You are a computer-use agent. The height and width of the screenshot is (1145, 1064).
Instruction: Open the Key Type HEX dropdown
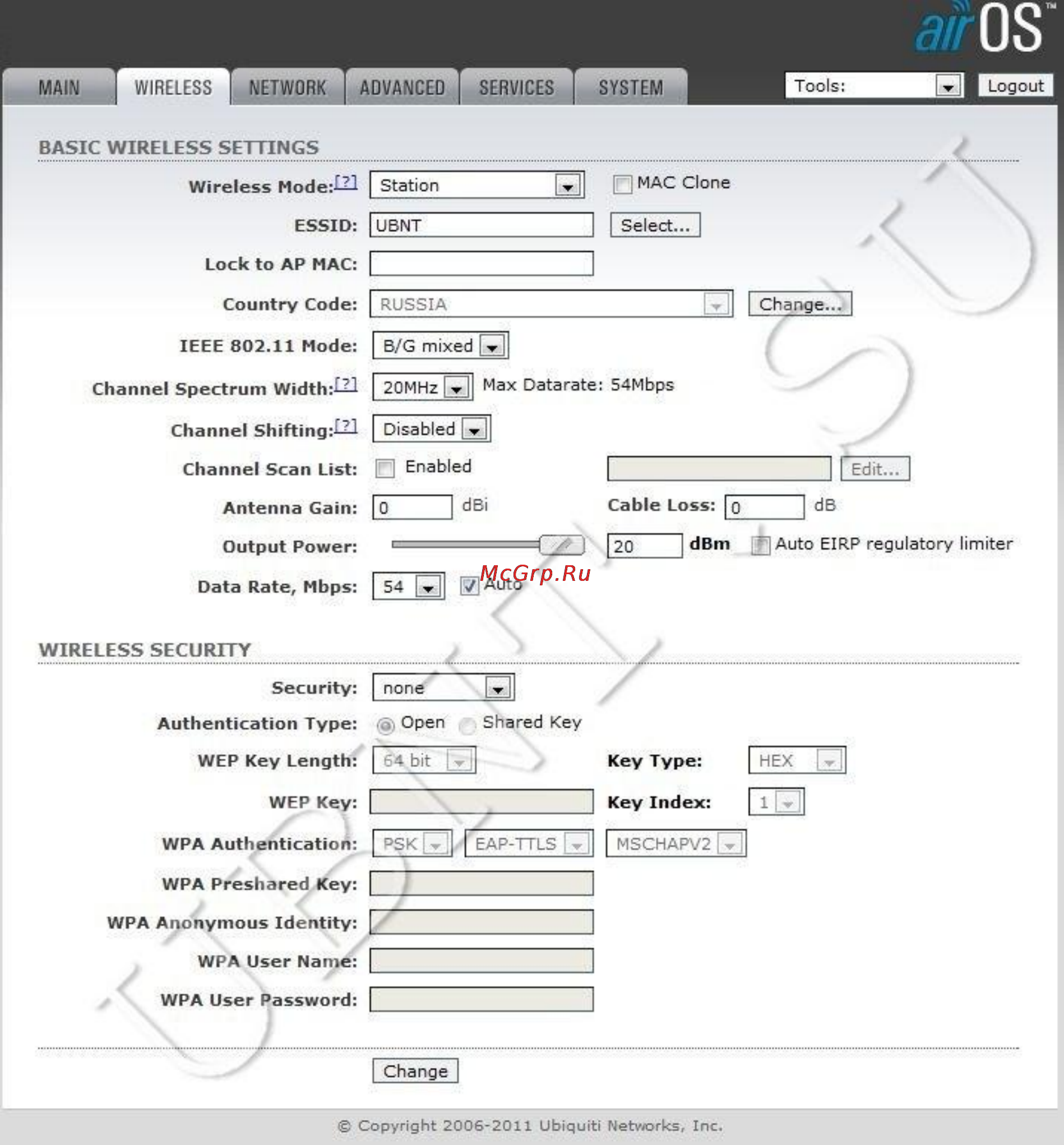797,760
